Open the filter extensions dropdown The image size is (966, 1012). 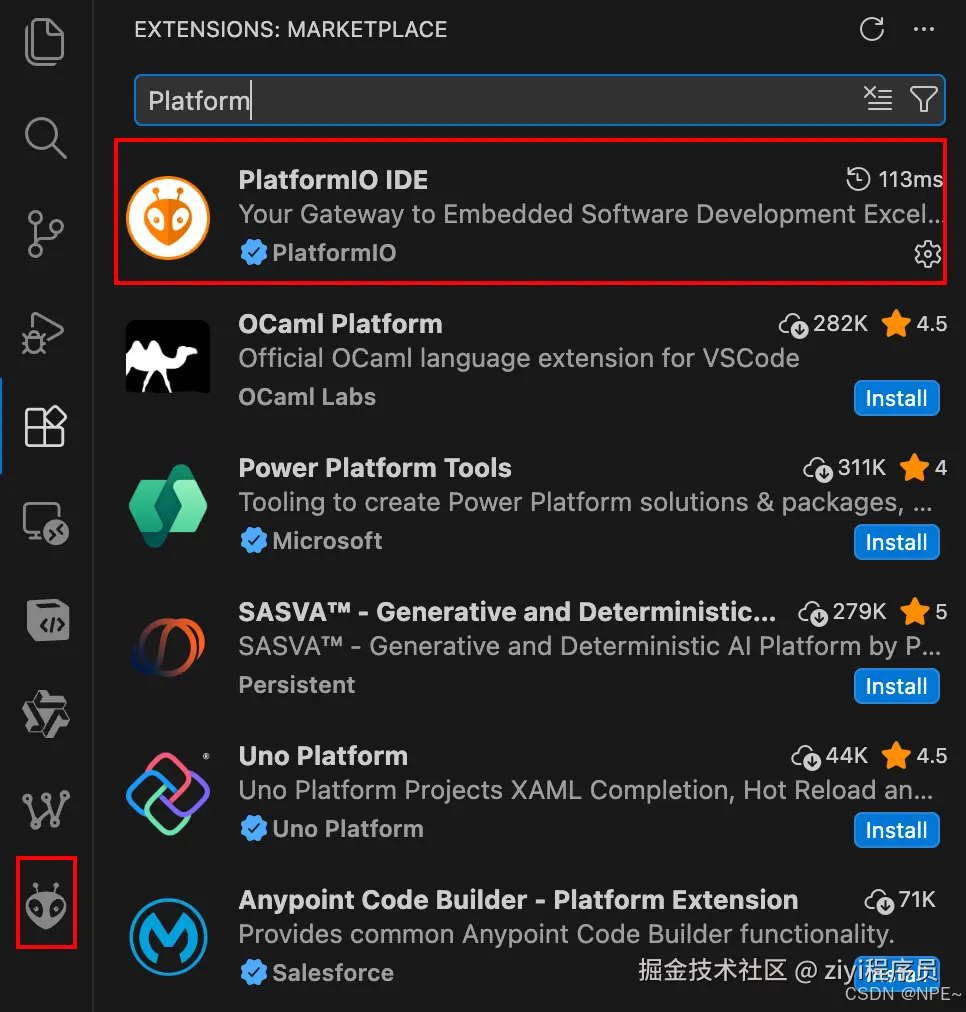(923, 99)
